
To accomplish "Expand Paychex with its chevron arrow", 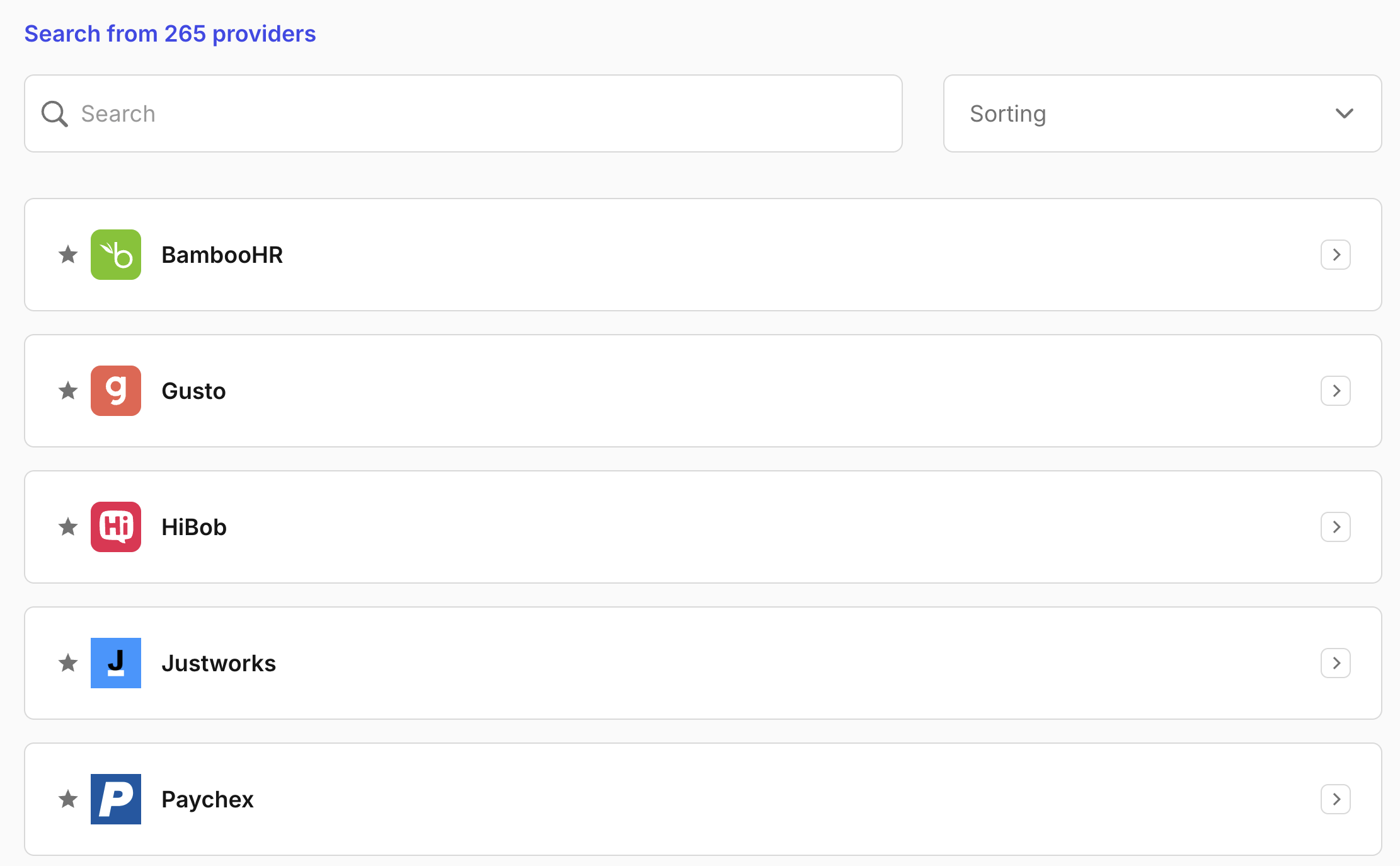I will (1336, 799).
